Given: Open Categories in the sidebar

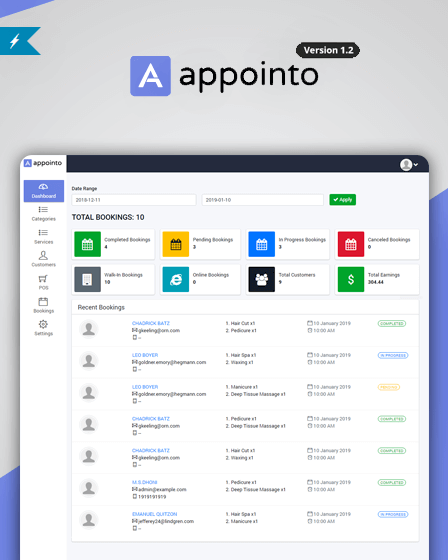Looking at the screenshot, I should point(44,214).
